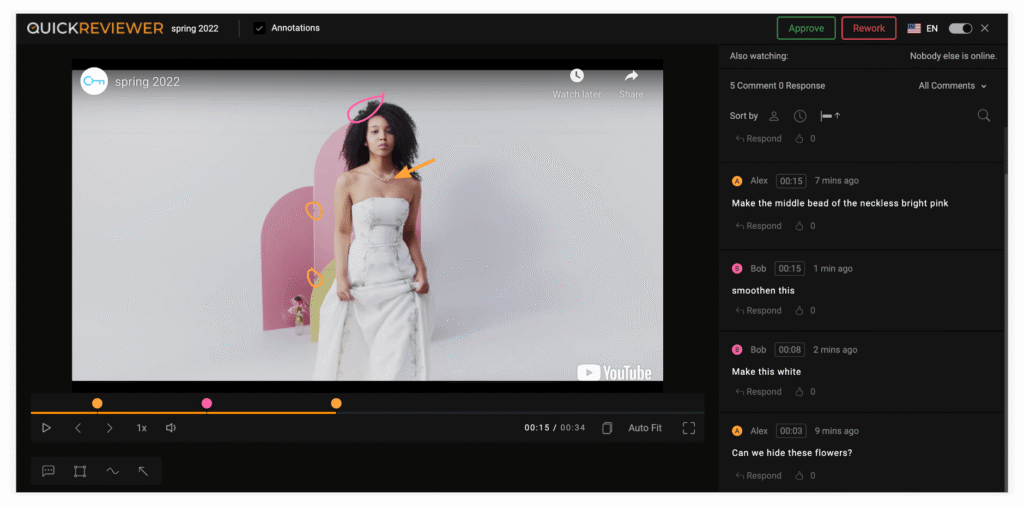Open the EN language selector
Screen dimensions: 1024x506
pos(922,28)
